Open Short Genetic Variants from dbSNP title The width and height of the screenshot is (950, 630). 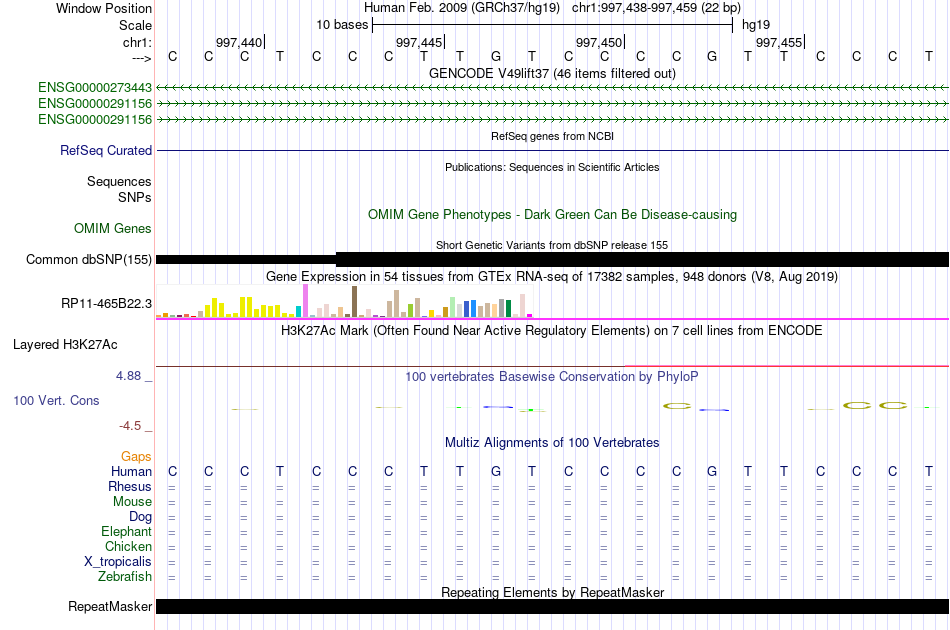click(x=552, y=245)
